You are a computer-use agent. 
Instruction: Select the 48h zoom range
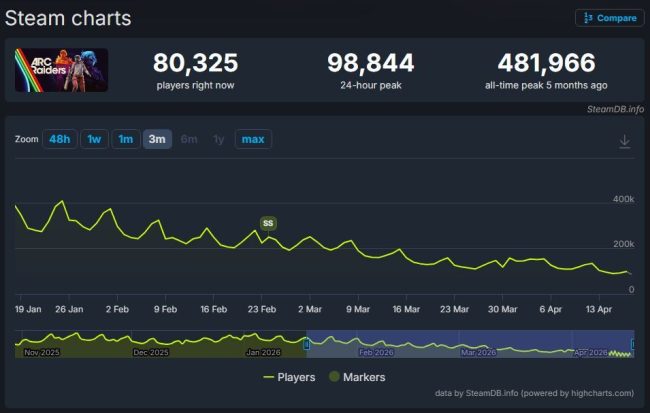(x=60, y=139)
